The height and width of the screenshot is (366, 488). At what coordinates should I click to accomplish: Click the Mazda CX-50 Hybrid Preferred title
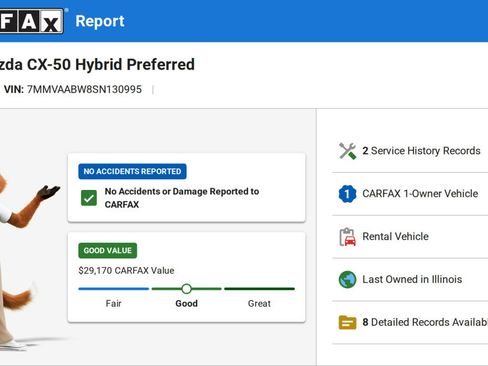coord(97,64)
